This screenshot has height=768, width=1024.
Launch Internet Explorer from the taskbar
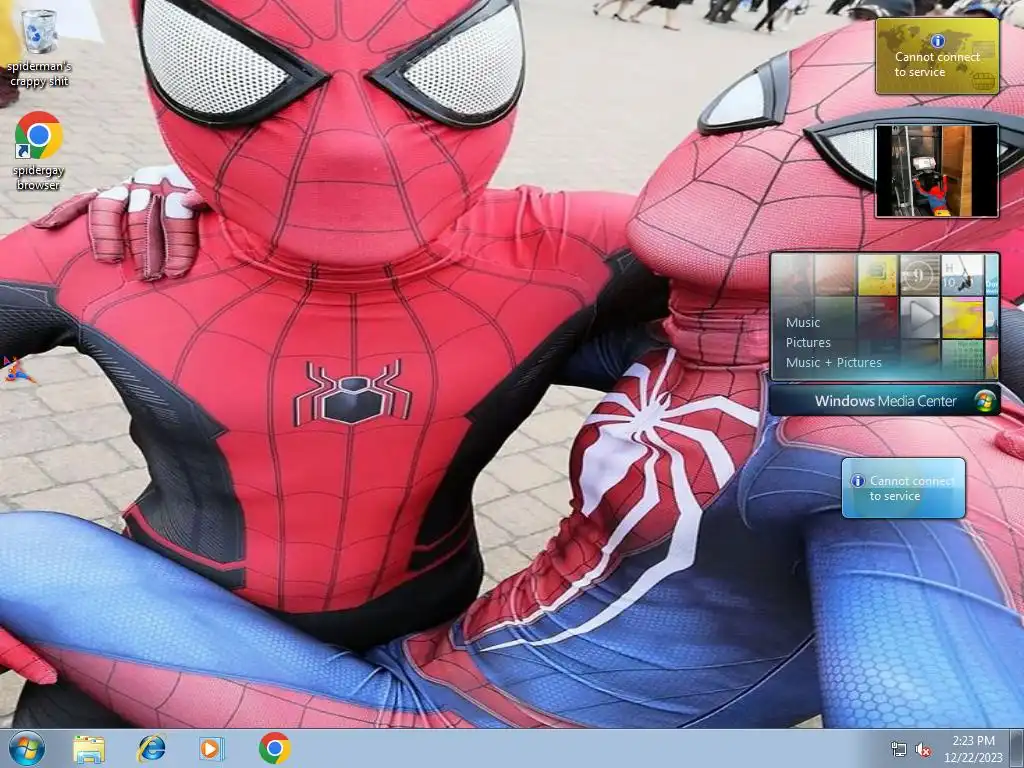point(151,748)
